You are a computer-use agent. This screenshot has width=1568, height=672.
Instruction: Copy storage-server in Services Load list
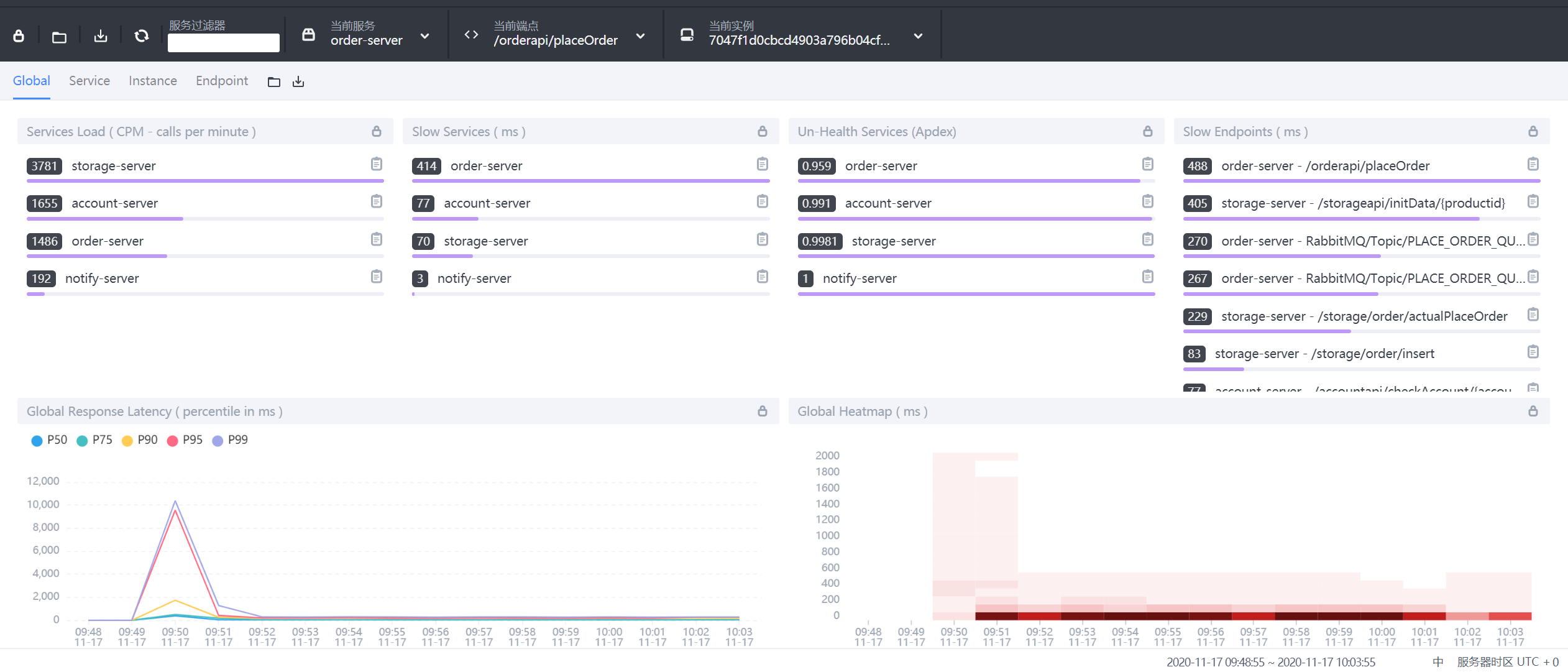click(377, 164)
